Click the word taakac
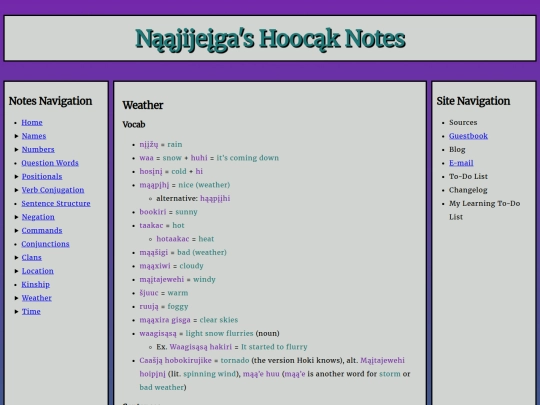 (x=151, y=225)
